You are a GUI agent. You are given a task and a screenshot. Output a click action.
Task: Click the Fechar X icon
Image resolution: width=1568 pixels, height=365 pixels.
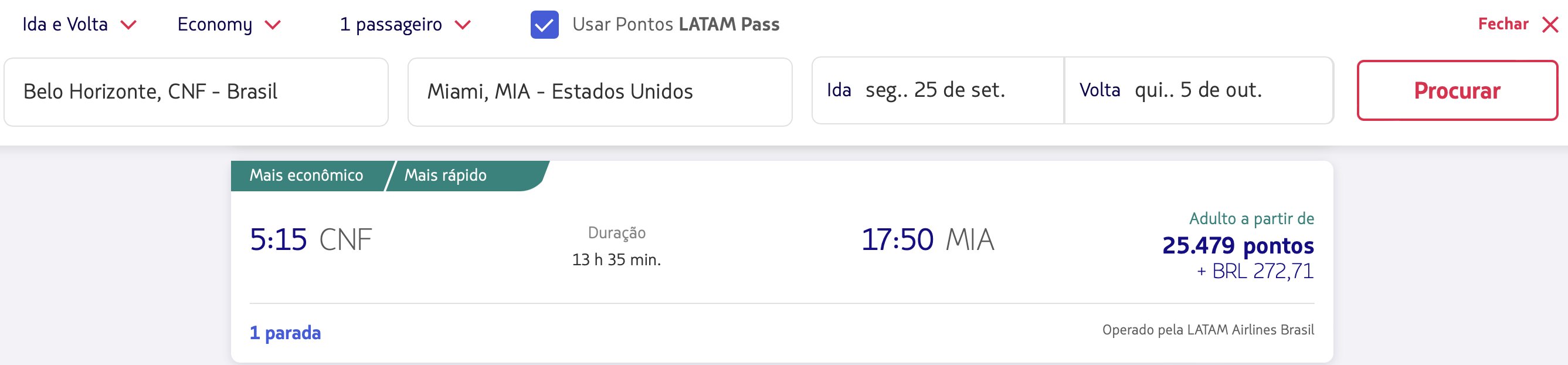1550,25
